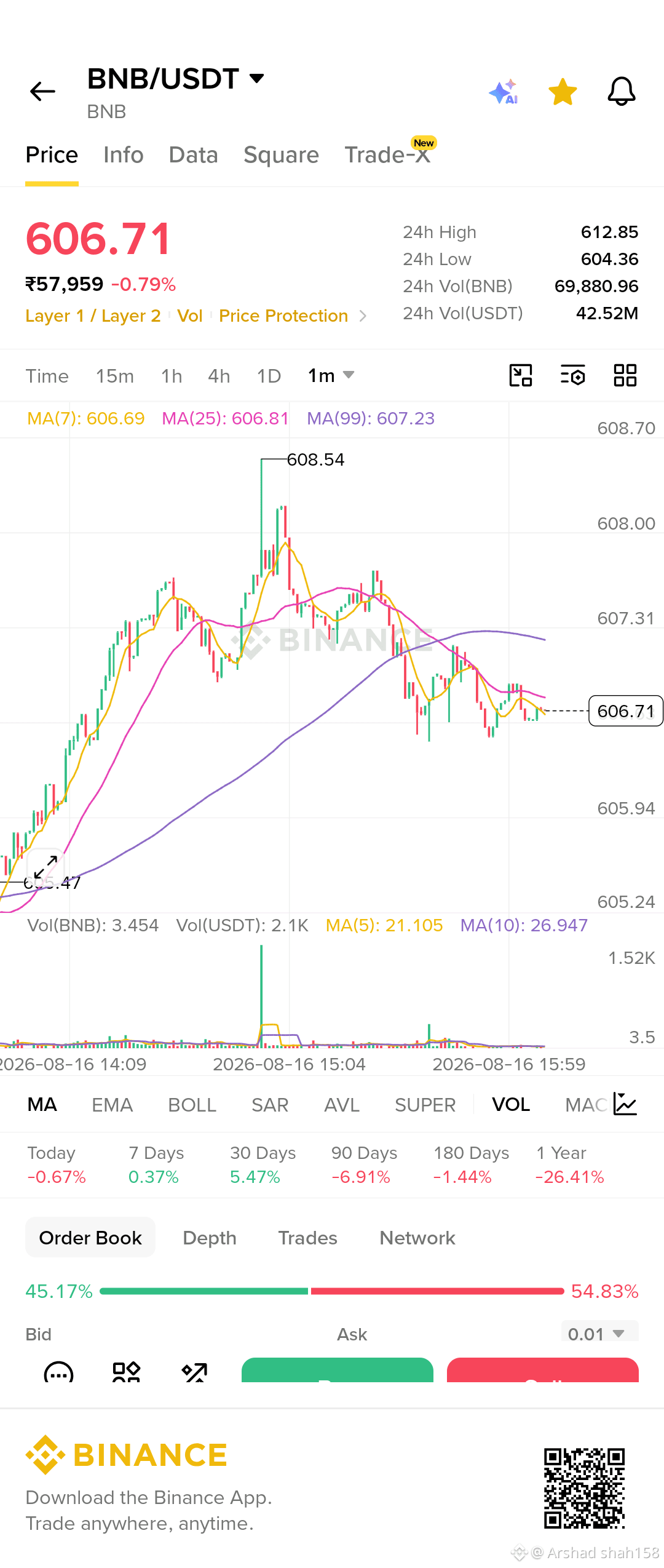
Task: Tap the 1 Year -26.41% change
Action: click(x=570, y=1164)
